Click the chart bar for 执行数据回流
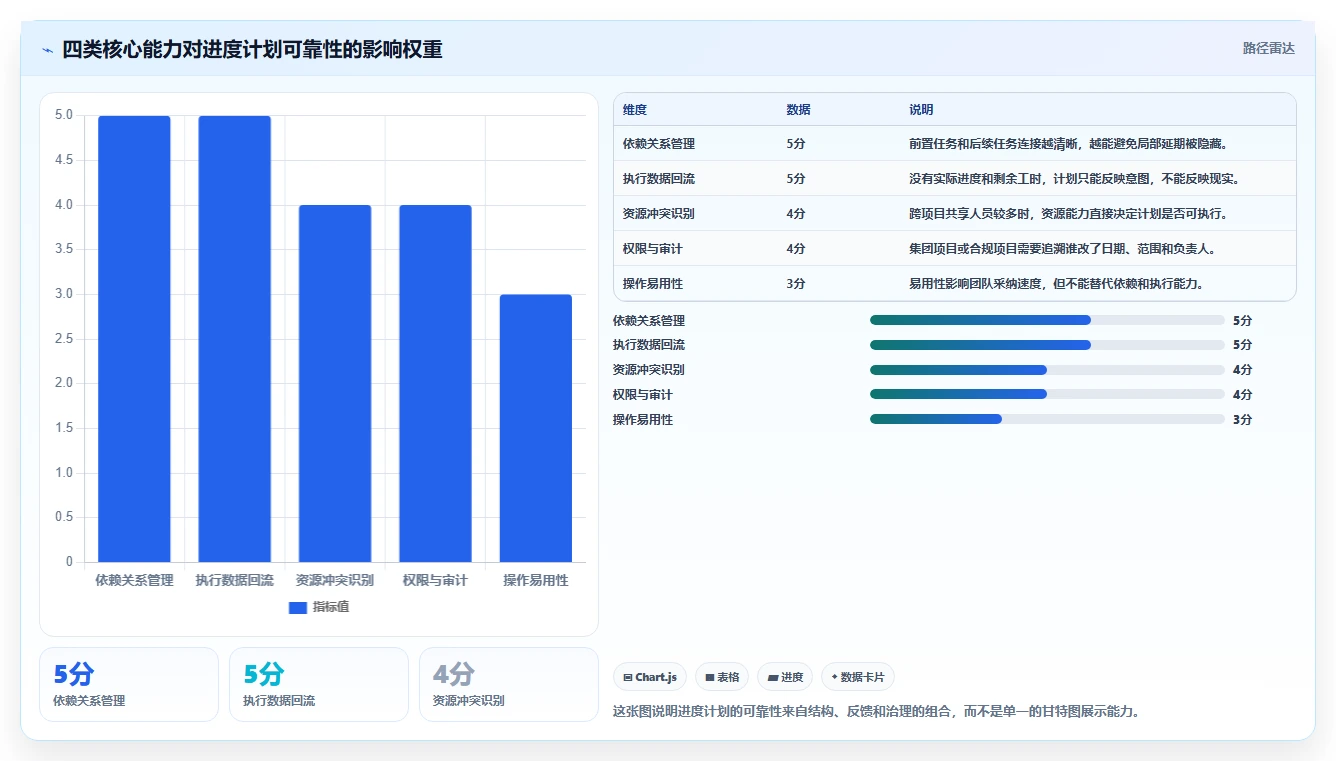 [x=235, y=339]
